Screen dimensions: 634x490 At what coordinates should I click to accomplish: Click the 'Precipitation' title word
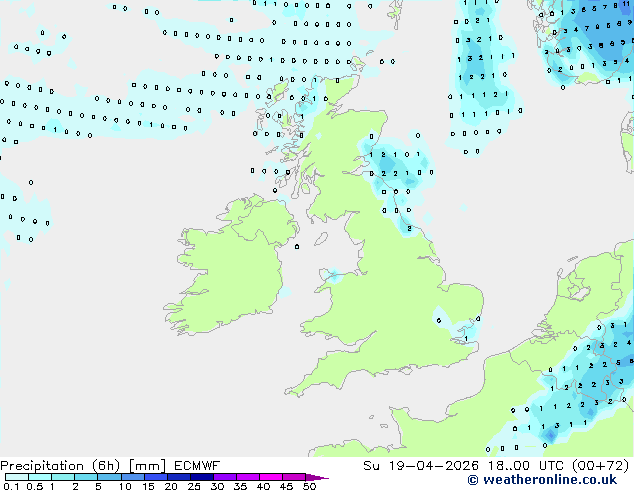(42, 466)
